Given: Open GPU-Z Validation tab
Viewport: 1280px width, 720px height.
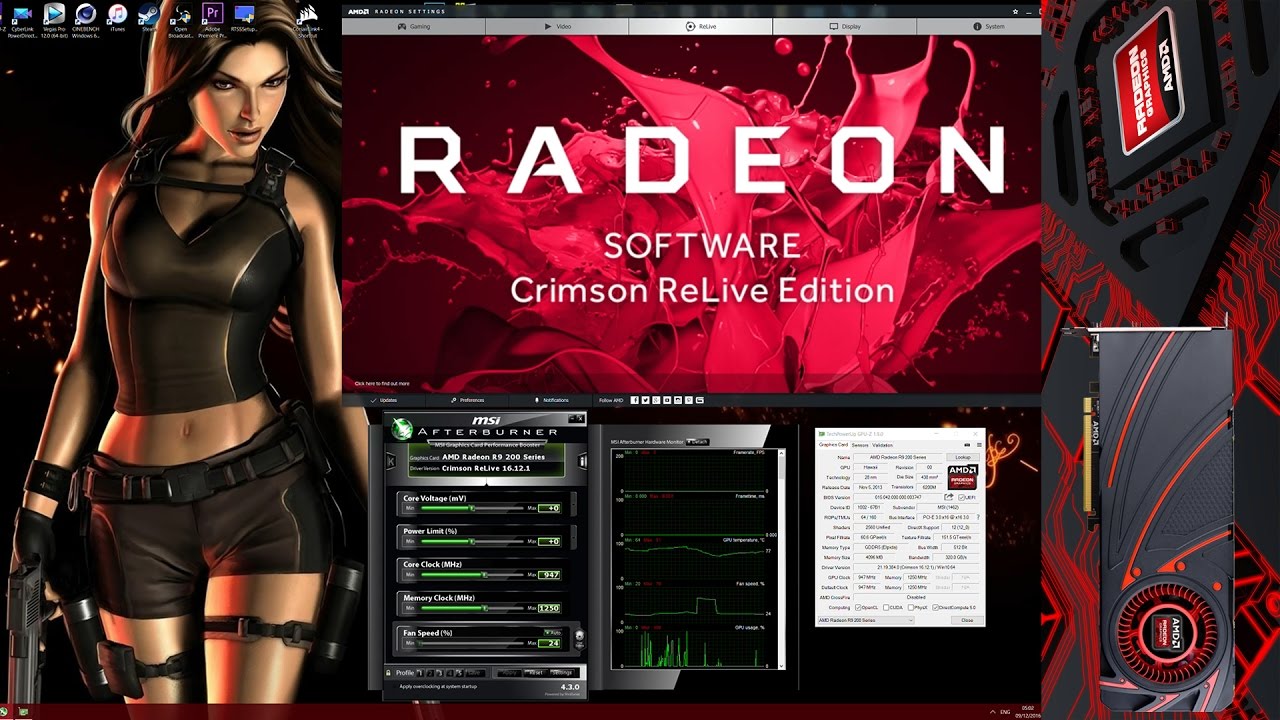Looking at the screenshot, I should click(882, 445).
